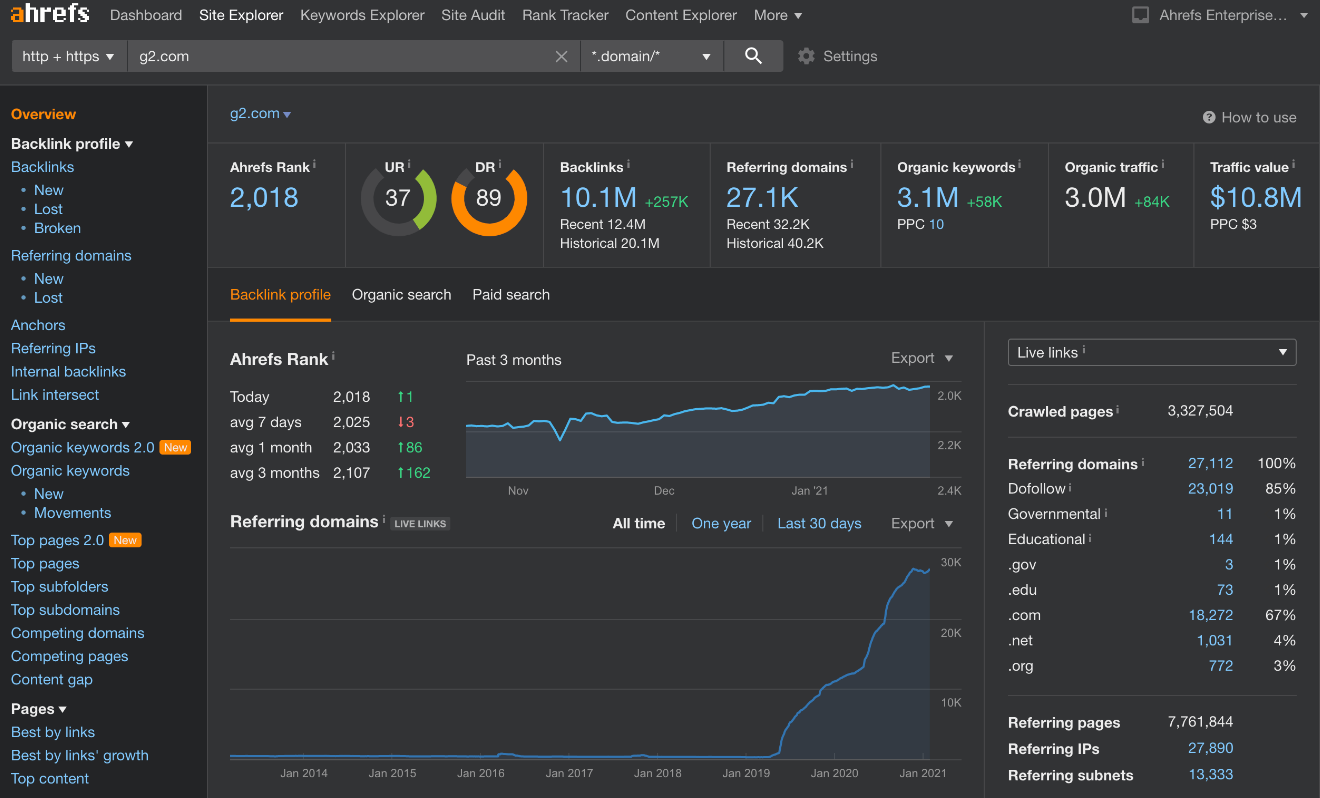Open Best by links' growth report
1320x798 pixels.
79,755
